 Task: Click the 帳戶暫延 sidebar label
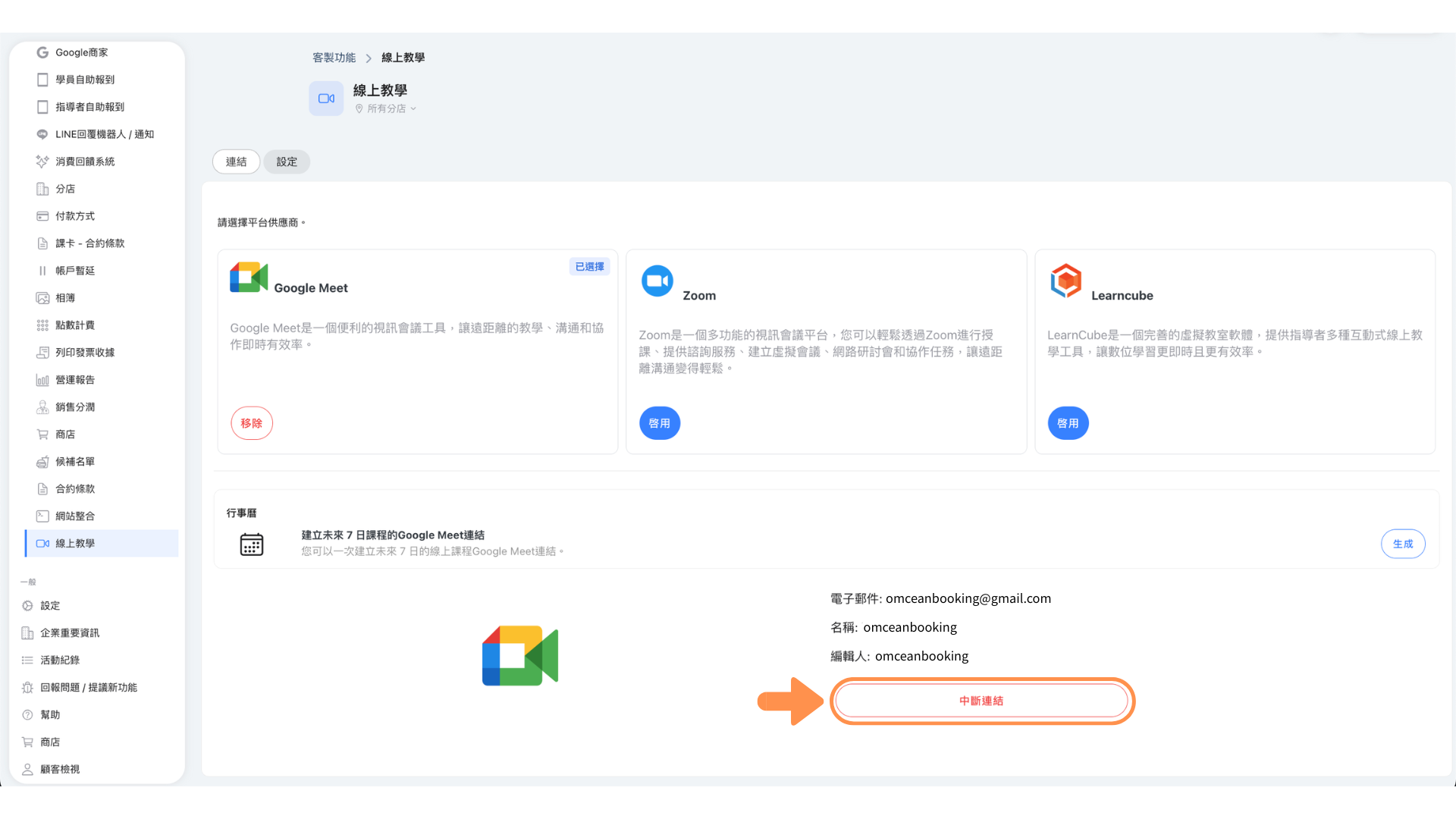point(75,271)
